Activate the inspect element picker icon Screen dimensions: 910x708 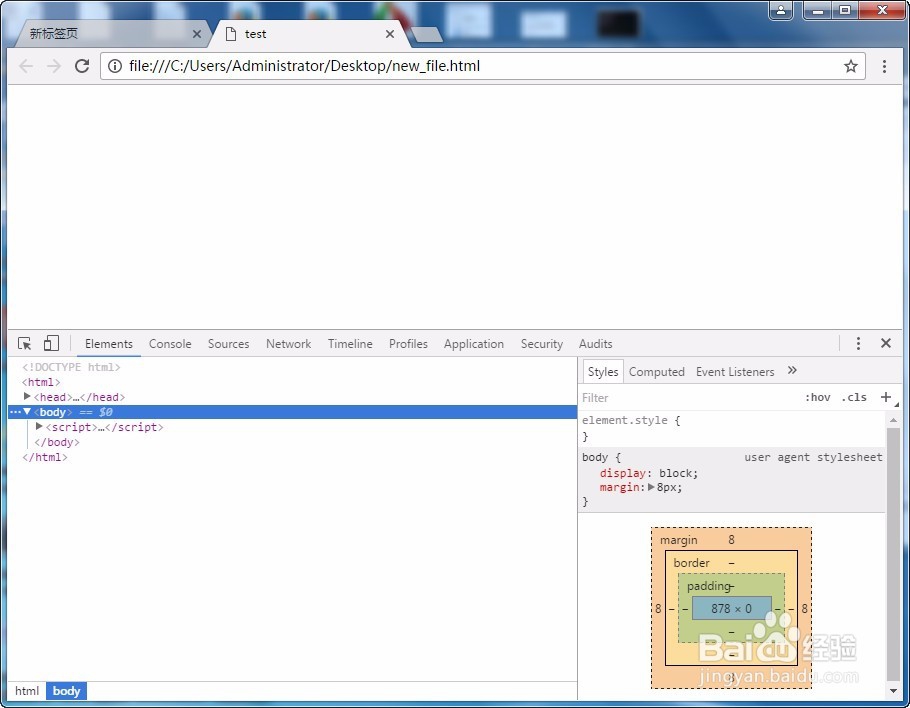tap(24, 344)
